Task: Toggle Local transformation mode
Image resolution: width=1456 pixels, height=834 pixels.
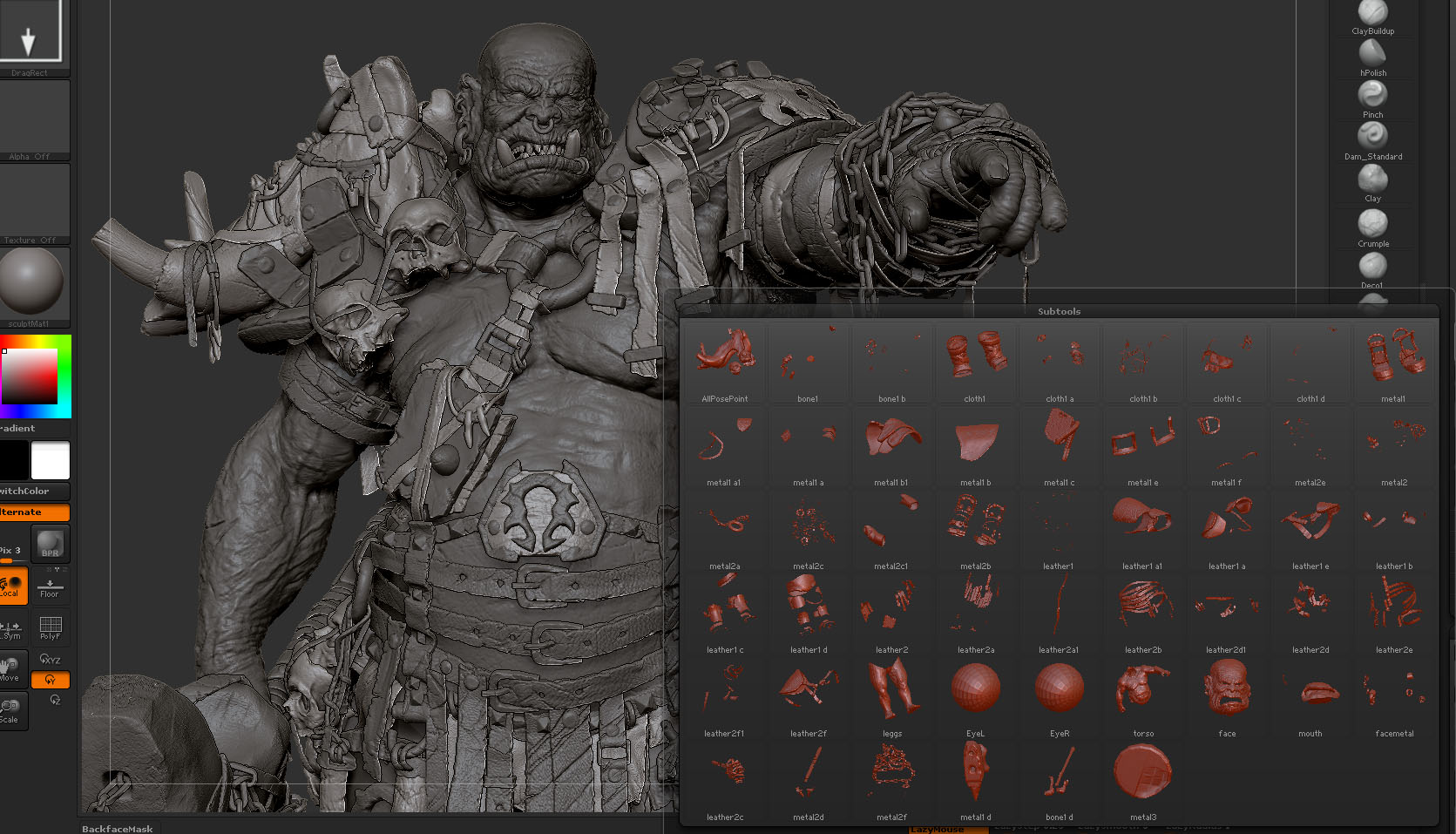Action: tap(13, 586)
